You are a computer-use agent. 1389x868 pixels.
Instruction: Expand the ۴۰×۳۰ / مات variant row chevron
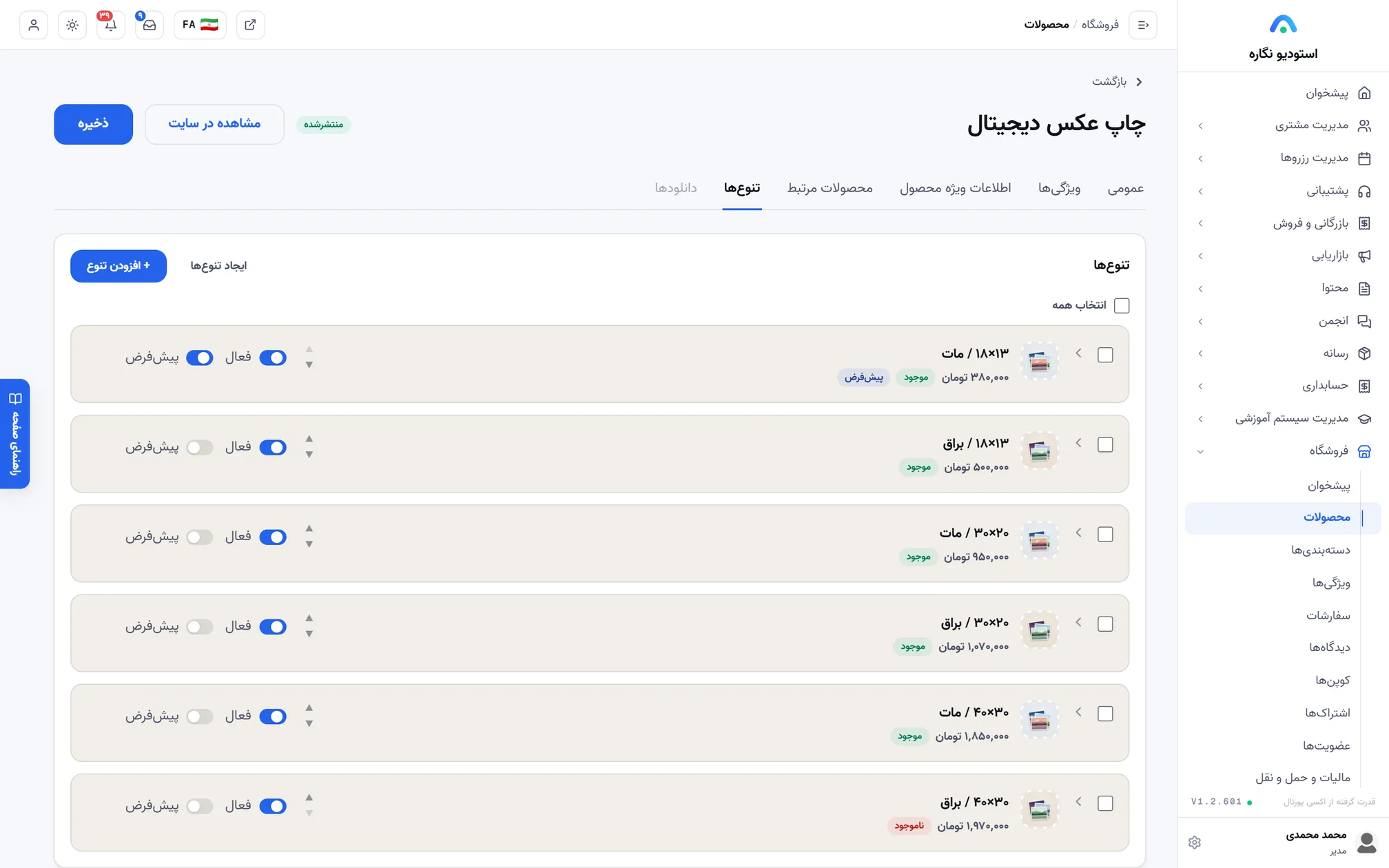[x=1079, y=712]
